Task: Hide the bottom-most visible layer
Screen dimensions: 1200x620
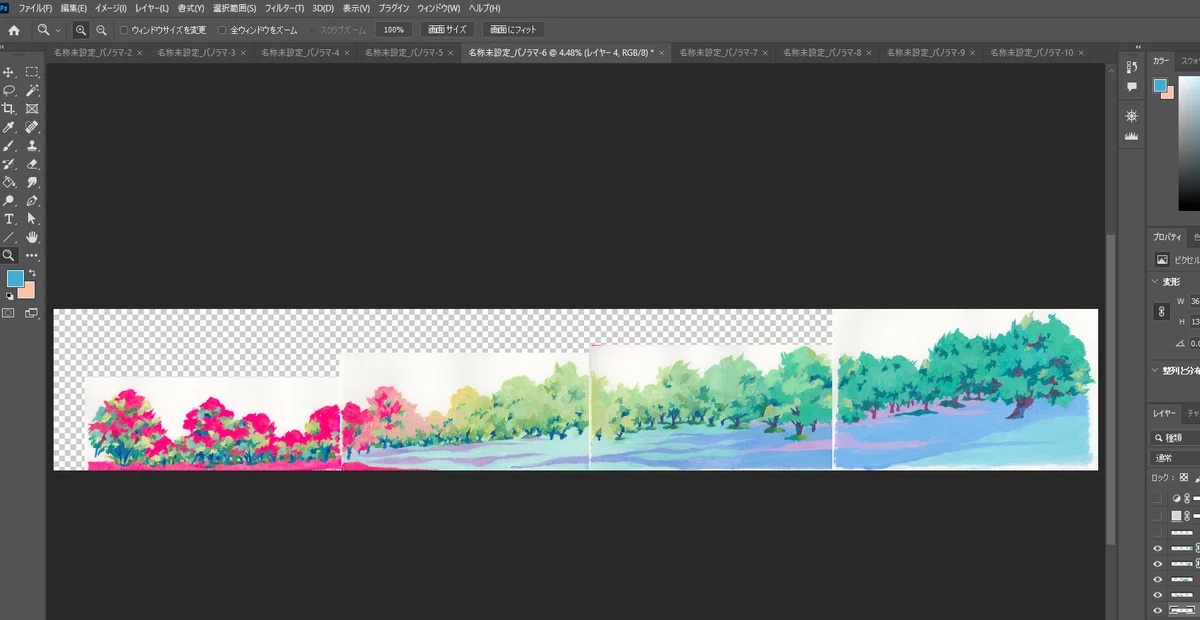Action: tap(1158, 610)
